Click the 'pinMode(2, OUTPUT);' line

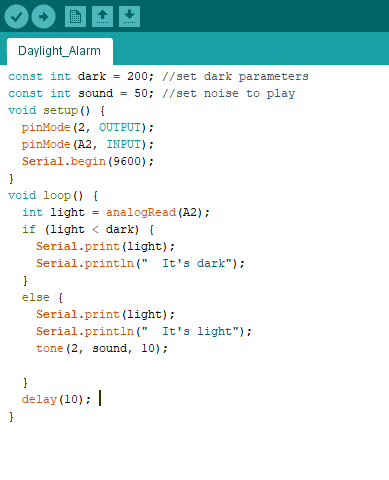88,127
